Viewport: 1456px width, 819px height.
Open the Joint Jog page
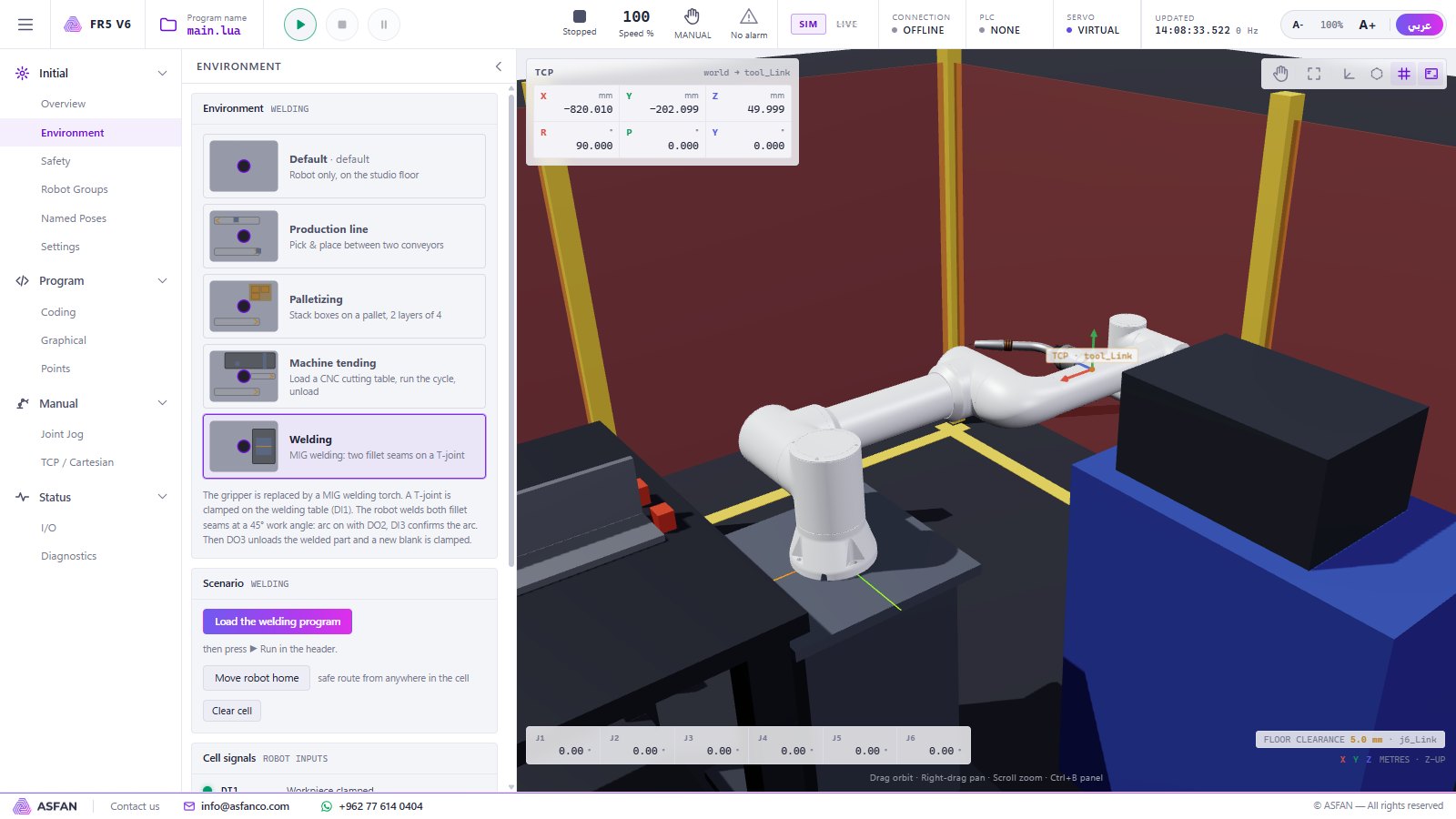click(62, 434)
